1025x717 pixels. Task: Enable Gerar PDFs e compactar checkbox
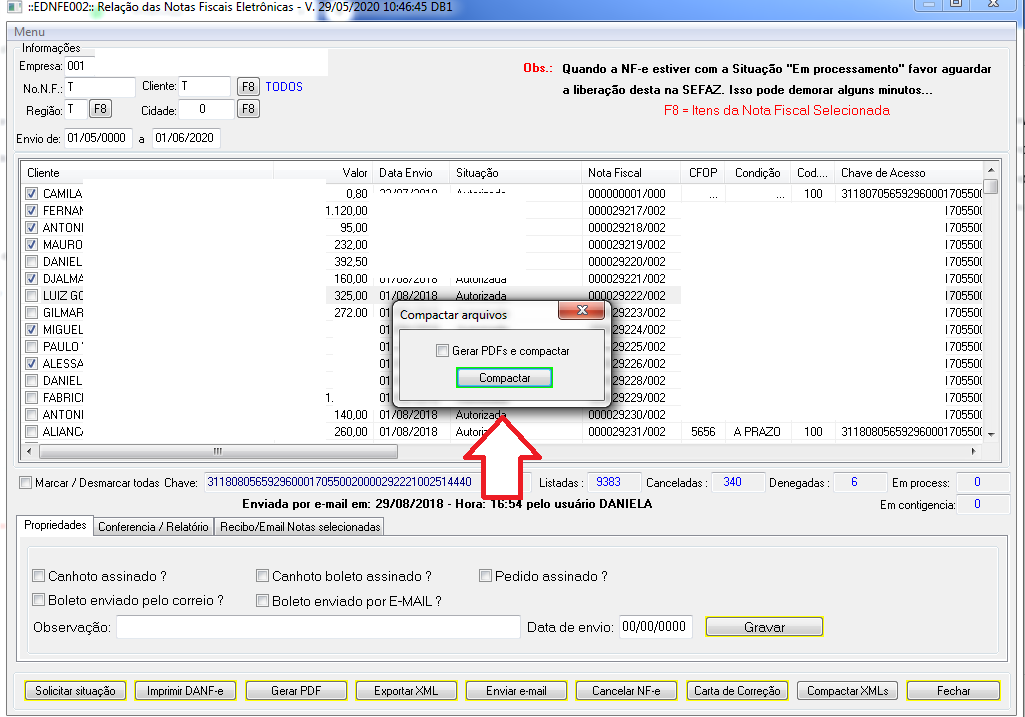pyautogui.click(x=442, y=351)
